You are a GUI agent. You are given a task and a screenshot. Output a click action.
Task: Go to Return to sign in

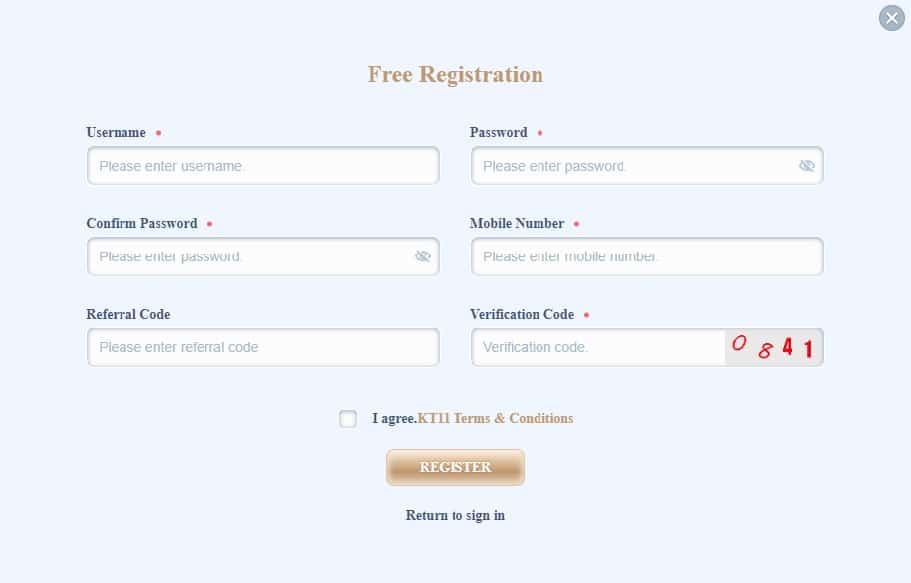point(455,515)
